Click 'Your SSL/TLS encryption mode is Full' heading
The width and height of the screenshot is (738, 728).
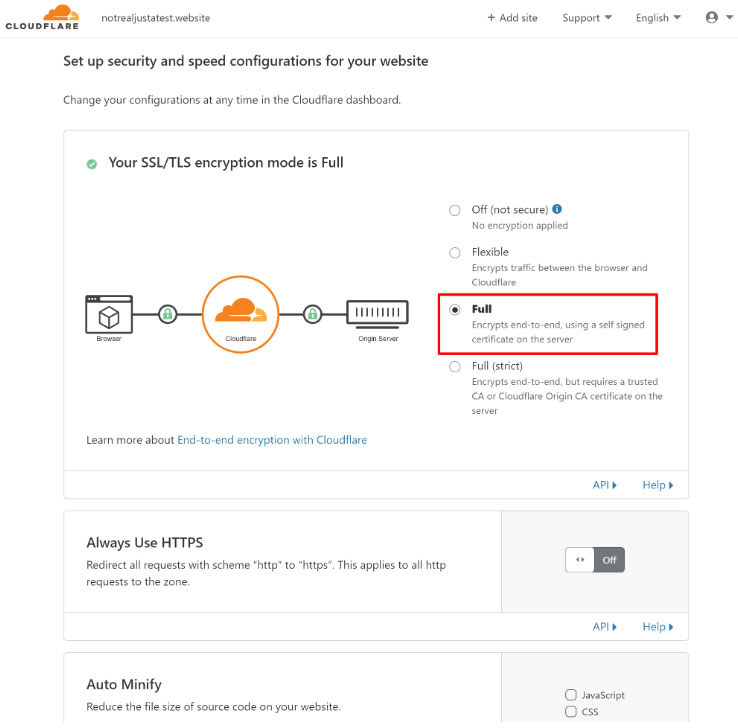pos(226,162)
